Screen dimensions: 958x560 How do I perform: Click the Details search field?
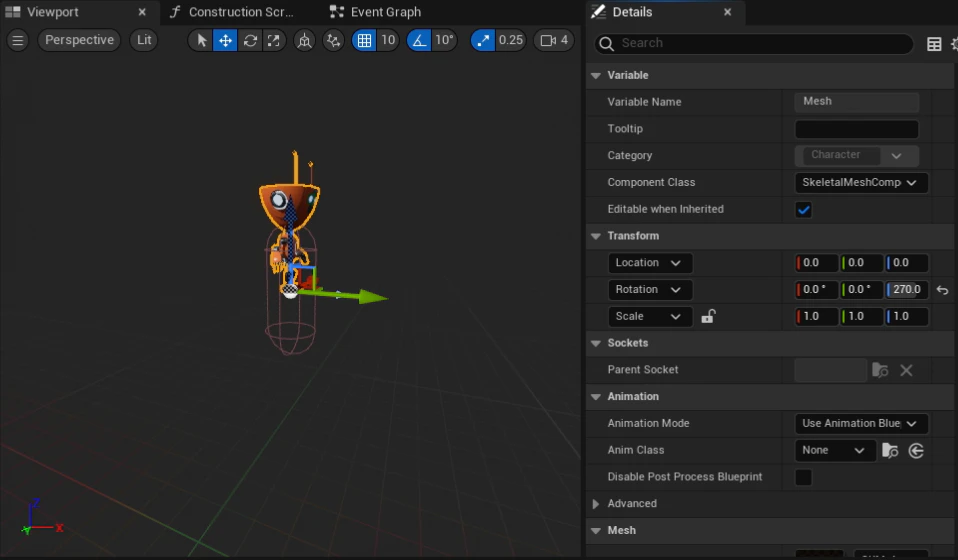pos(754,43)
